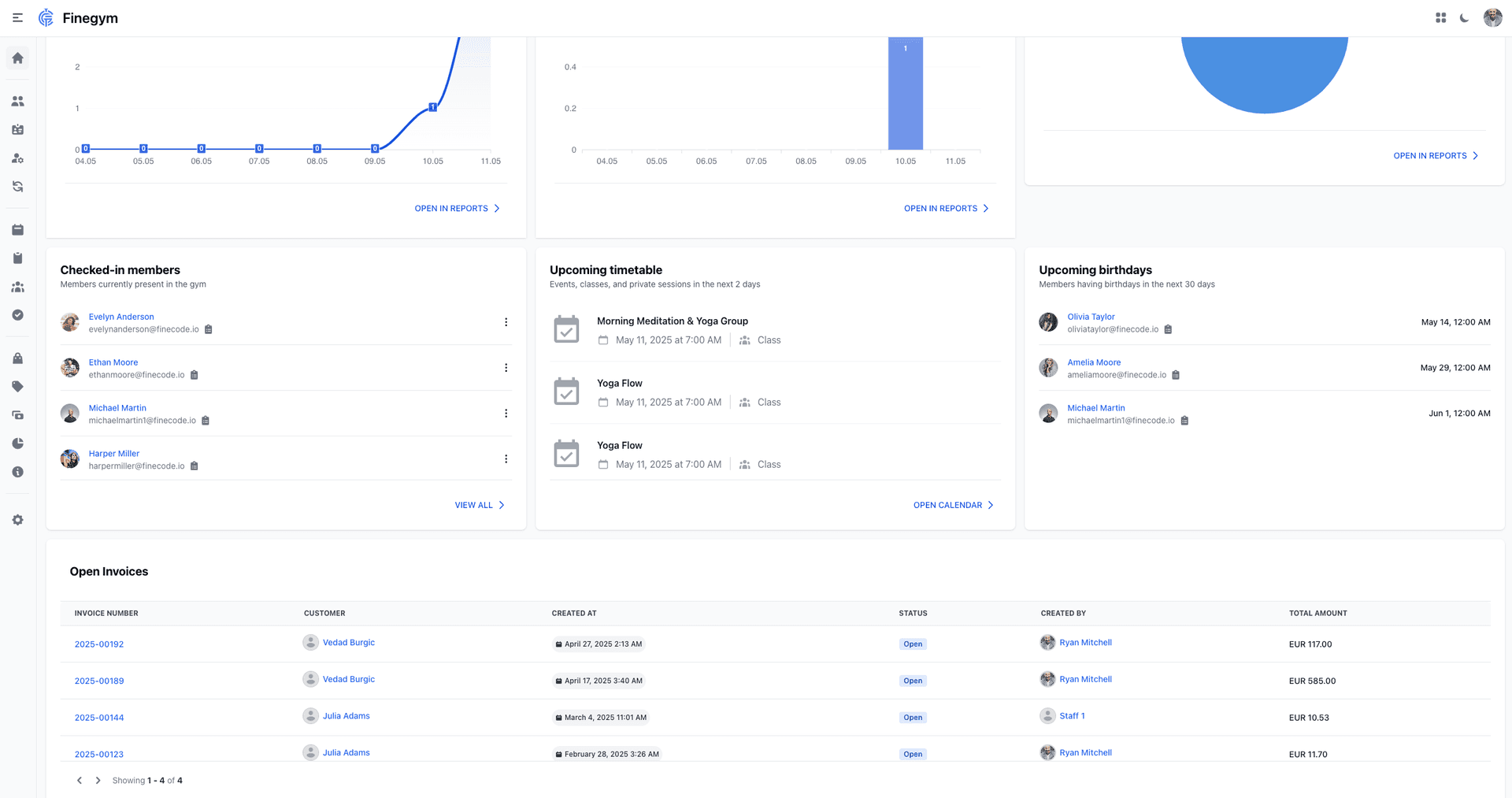The width and height of the screenshot is (1512, 798).
Task: Click clipboard icon next to Evelyn Anderson's email
Action: [x=209, y=329]
